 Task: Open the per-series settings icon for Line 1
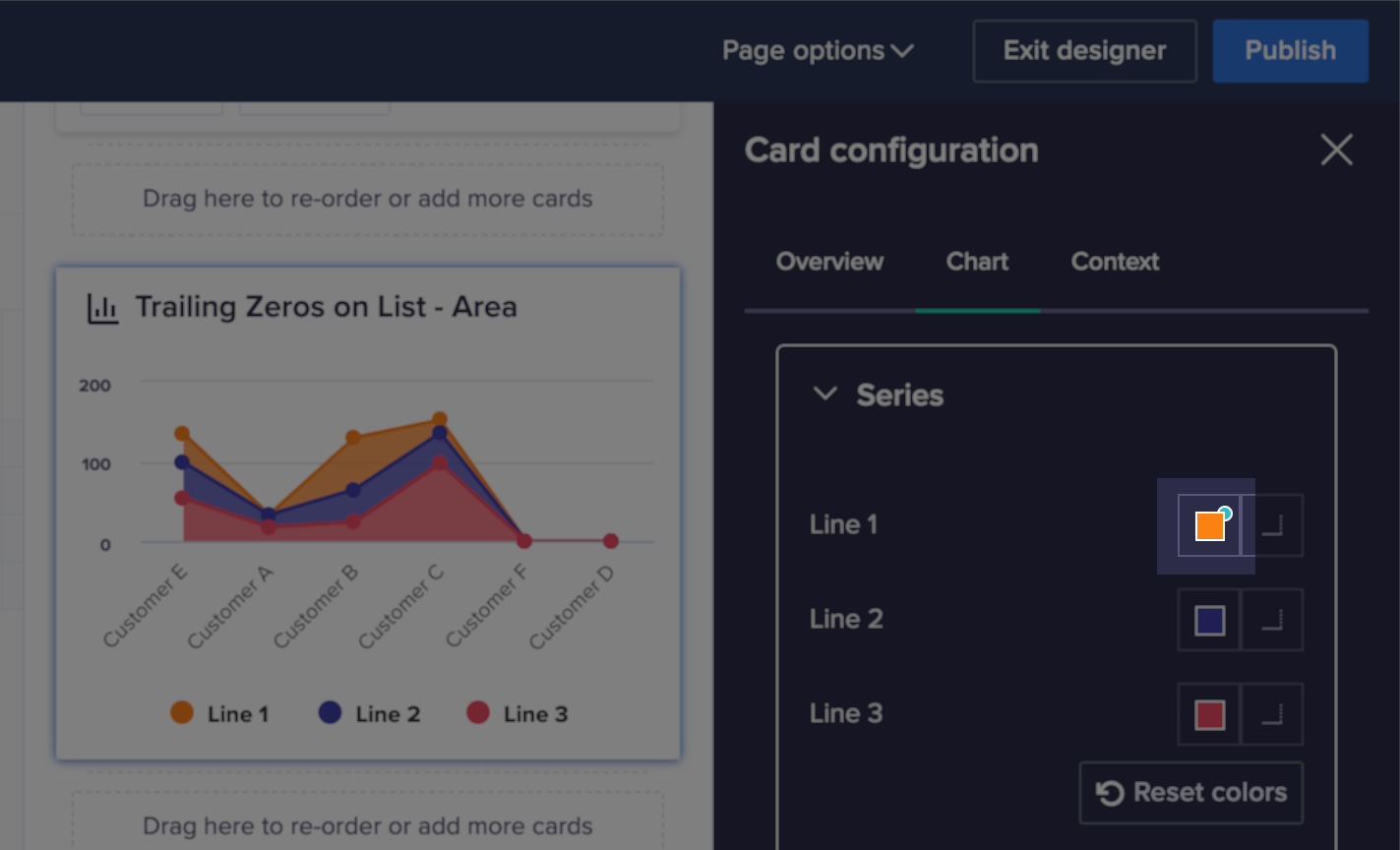tap(1272, 524)
